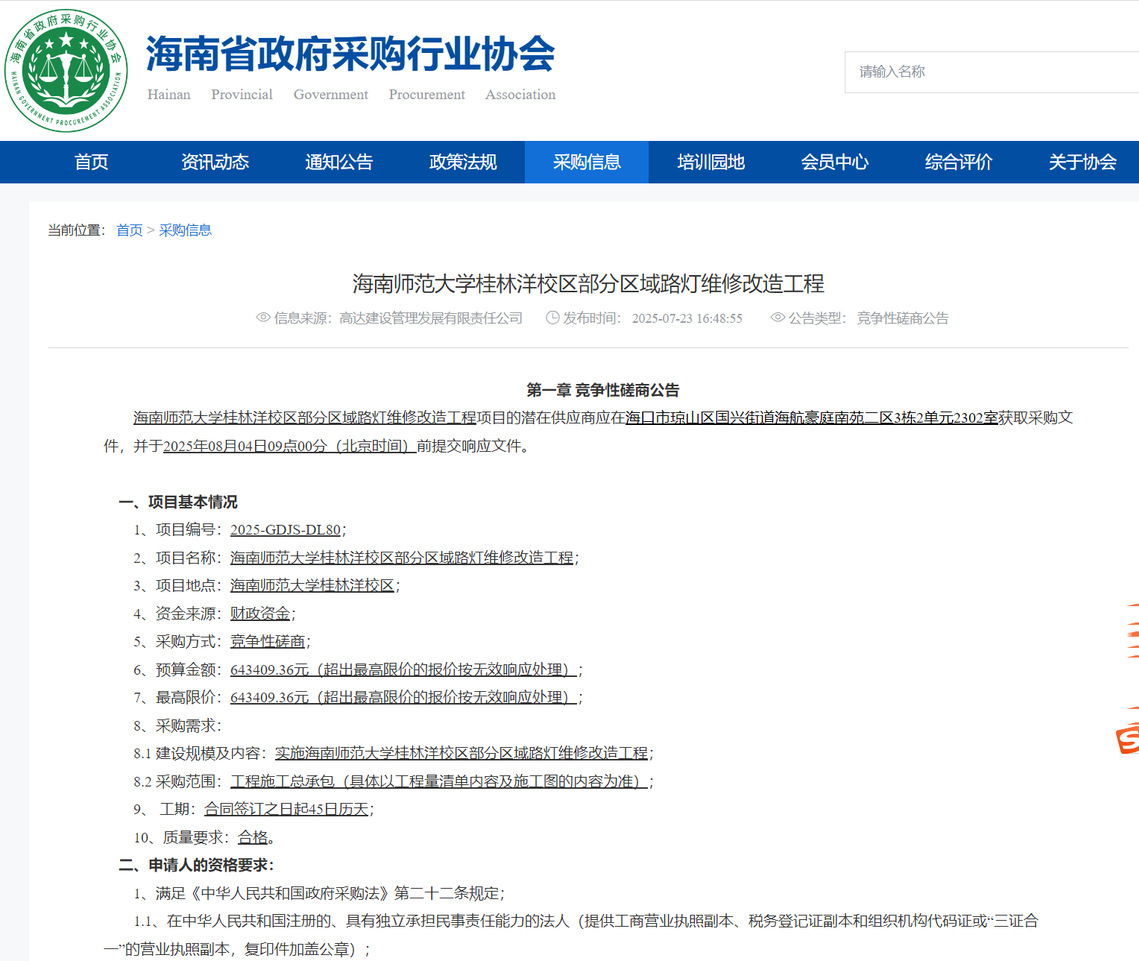Image resolution: width=1139 pixels, height=961 pixels.
Task: Navigate to 会员中心
Action: pos(835,162)
